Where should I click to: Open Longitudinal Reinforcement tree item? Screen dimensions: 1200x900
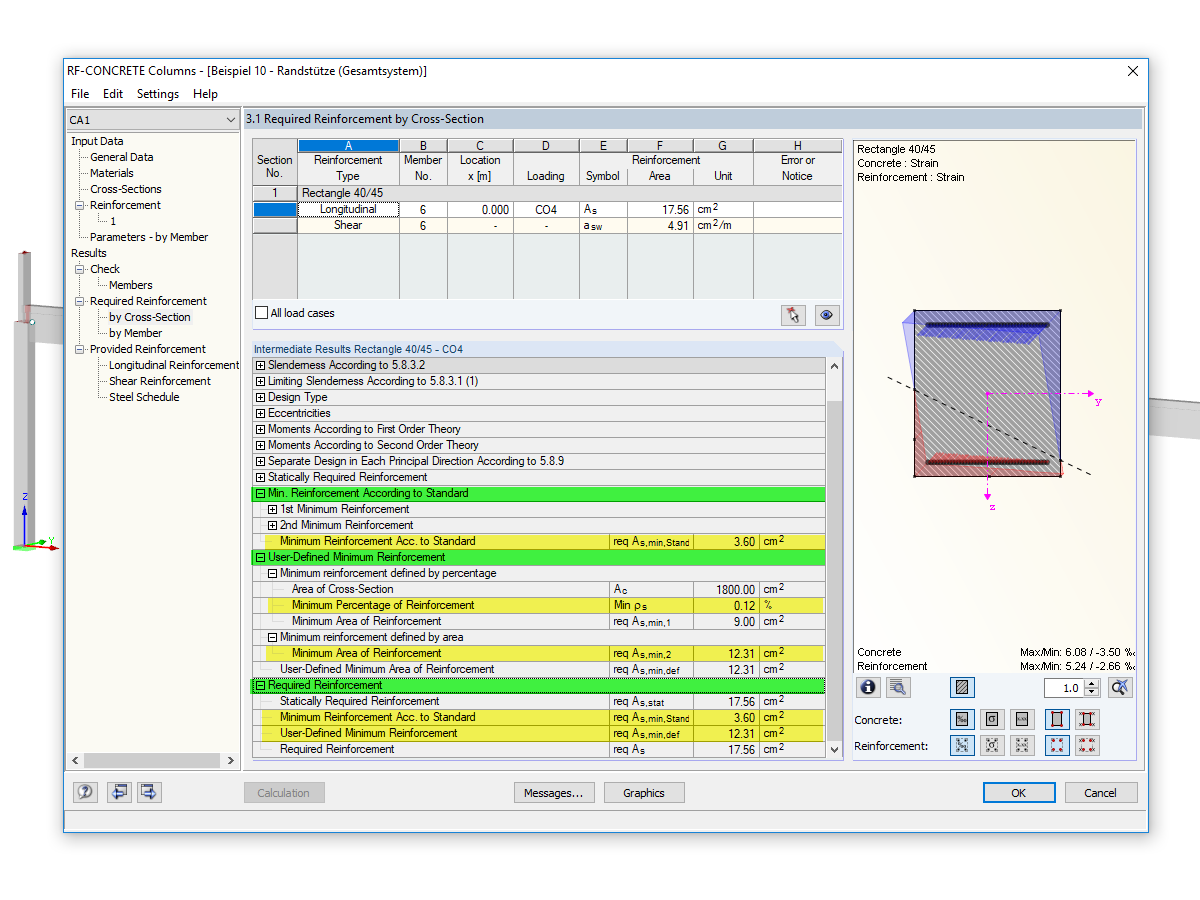click(x=174, y=365)
